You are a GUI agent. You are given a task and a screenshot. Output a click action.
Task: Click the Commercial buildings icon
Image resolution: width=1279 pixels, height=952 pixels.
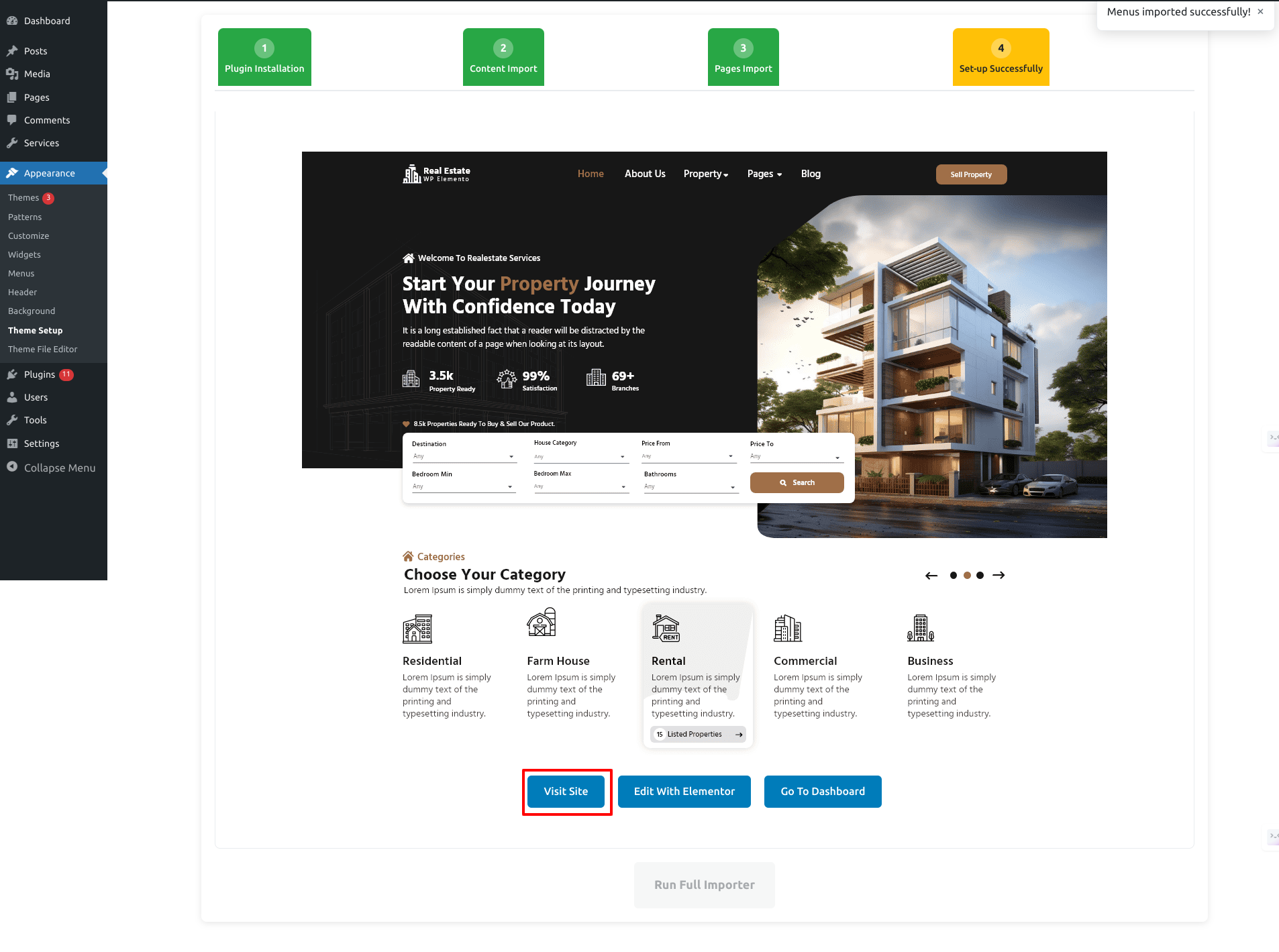788,629
